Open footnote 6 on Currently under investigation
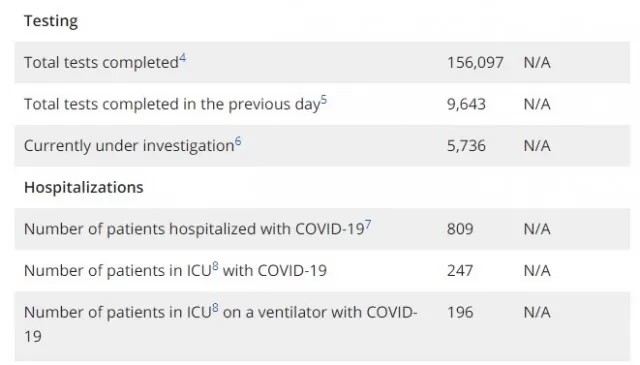Viewport: 640px width, 365px height. (238, 142)
